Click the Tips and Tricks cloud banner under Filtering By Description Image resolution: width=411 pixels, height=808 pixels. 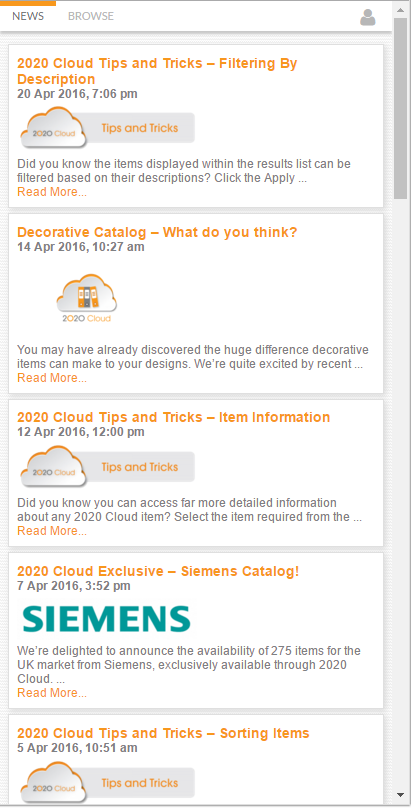point(108,127)
